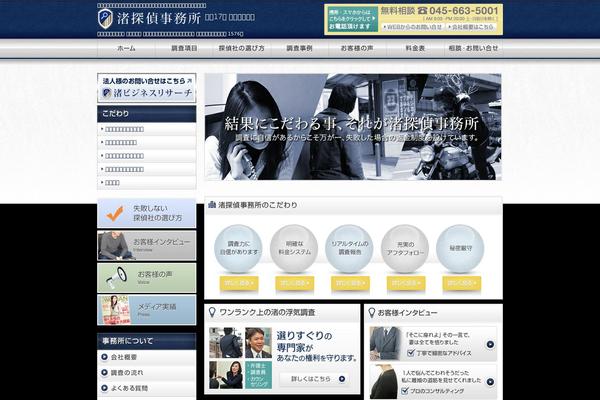
Task: Open the お客様インタビュー sidebar banner
Action: coord(147,245)
